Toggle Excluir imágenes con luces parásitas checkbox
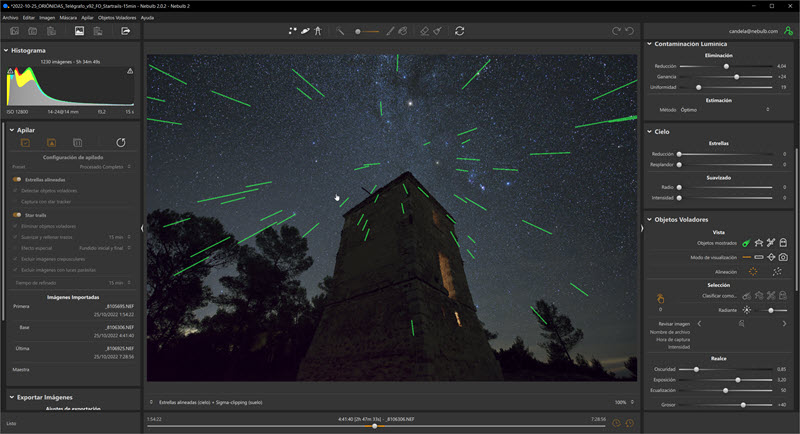 [x=15, y=270]
